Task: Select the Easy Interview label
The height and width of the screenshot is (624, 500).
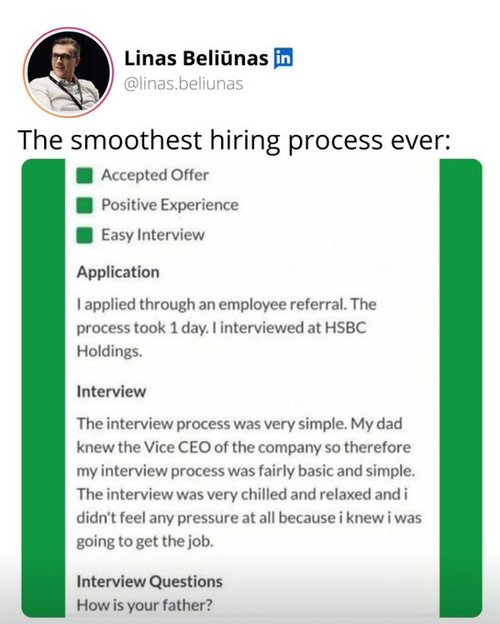Action: (153, 235)
